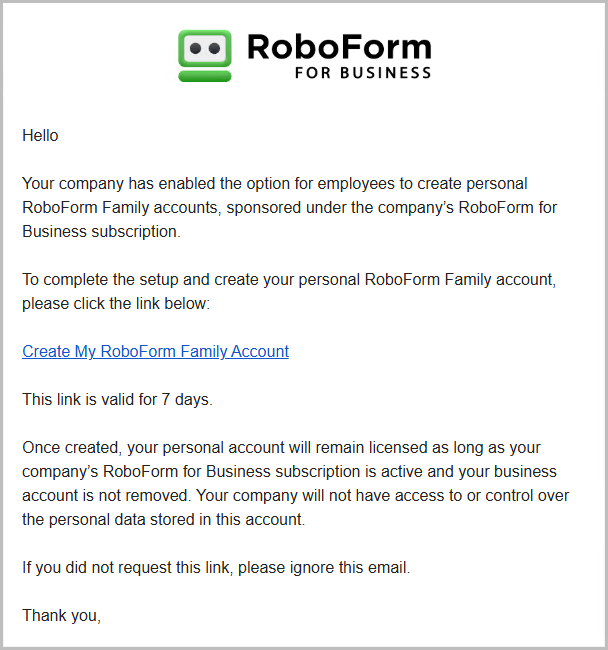
Task: Click the line starting 'company's RoboForm for Business subscription is active'
Action: click(289, 472)
